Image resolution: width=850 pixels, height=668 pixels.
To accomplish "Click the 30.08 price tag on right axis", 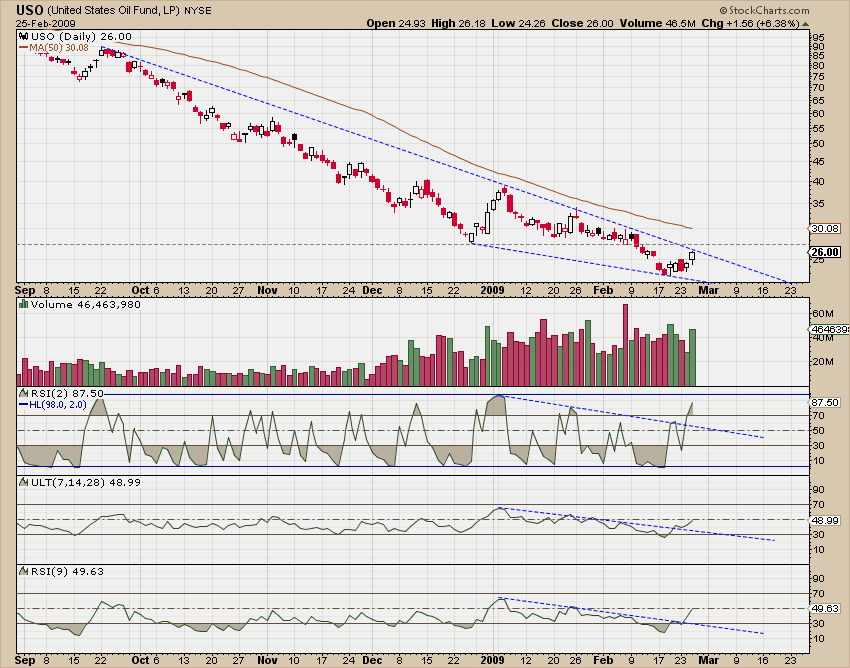I will click(x=825, y=228).
